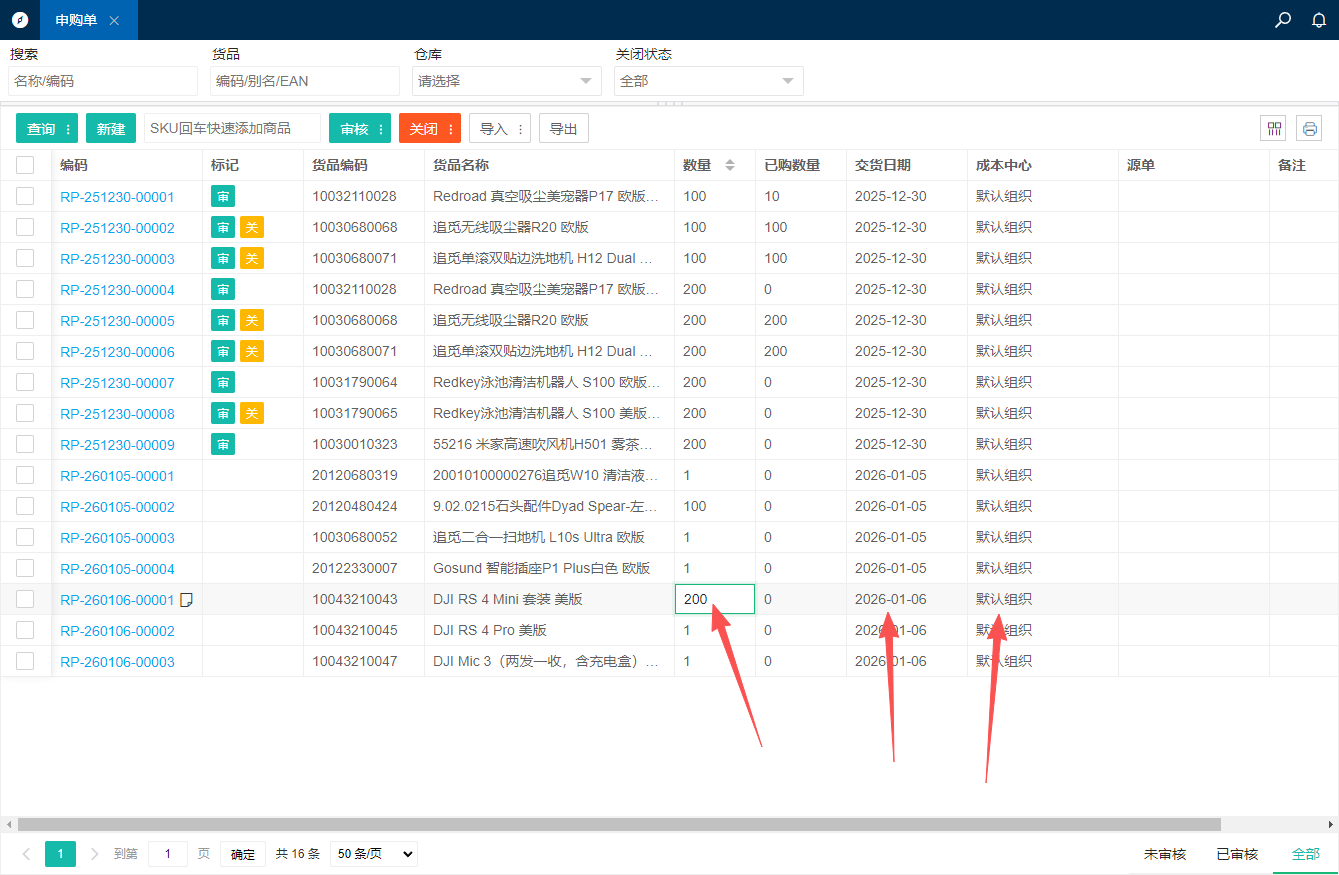Select checkbox for RP-260106-00003
The width and height of the screenshot is (1339, 875).
25,661
